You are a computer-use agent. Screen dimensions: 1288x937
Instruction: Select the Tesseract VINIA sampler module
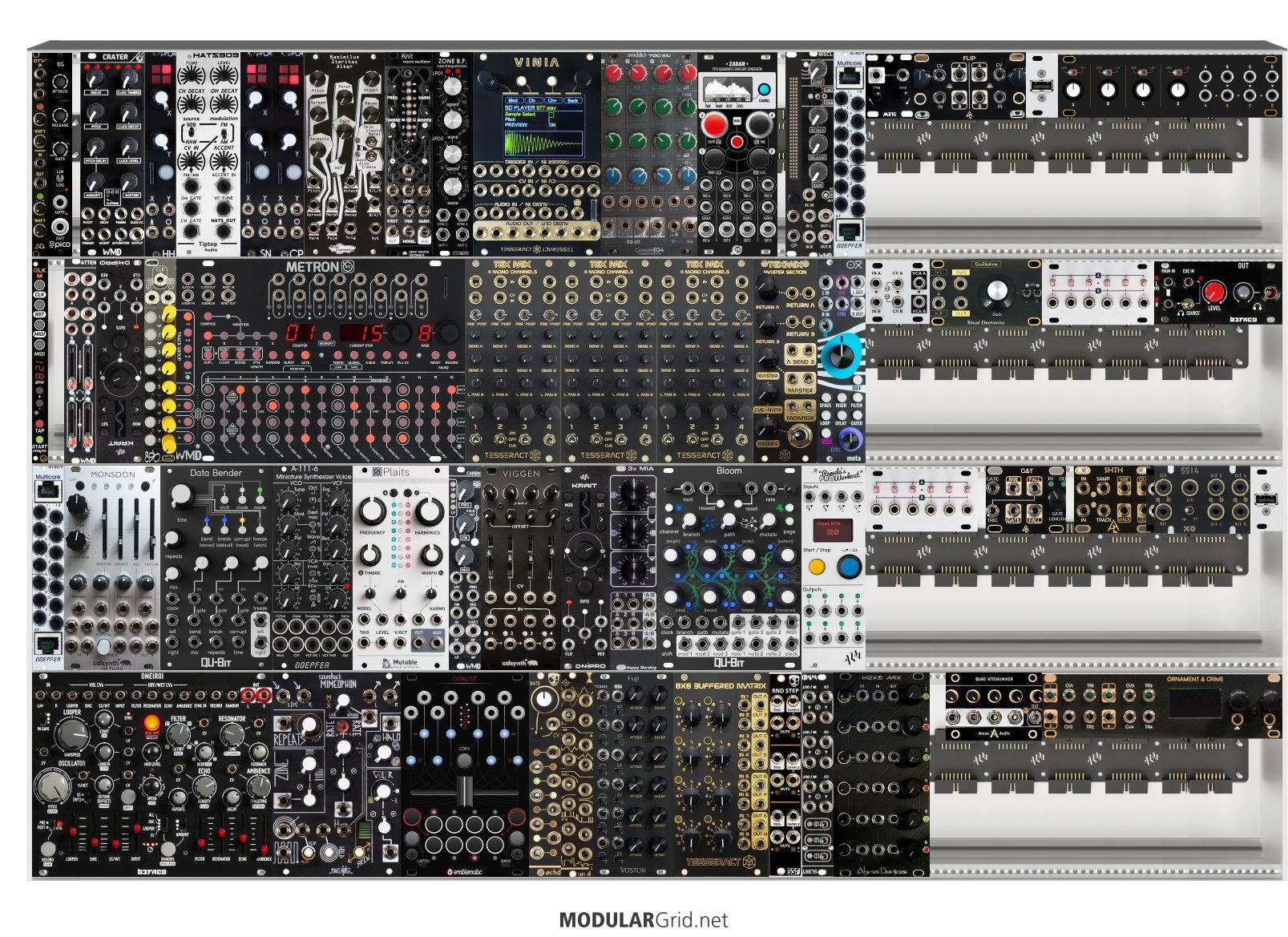pos(536,155)
